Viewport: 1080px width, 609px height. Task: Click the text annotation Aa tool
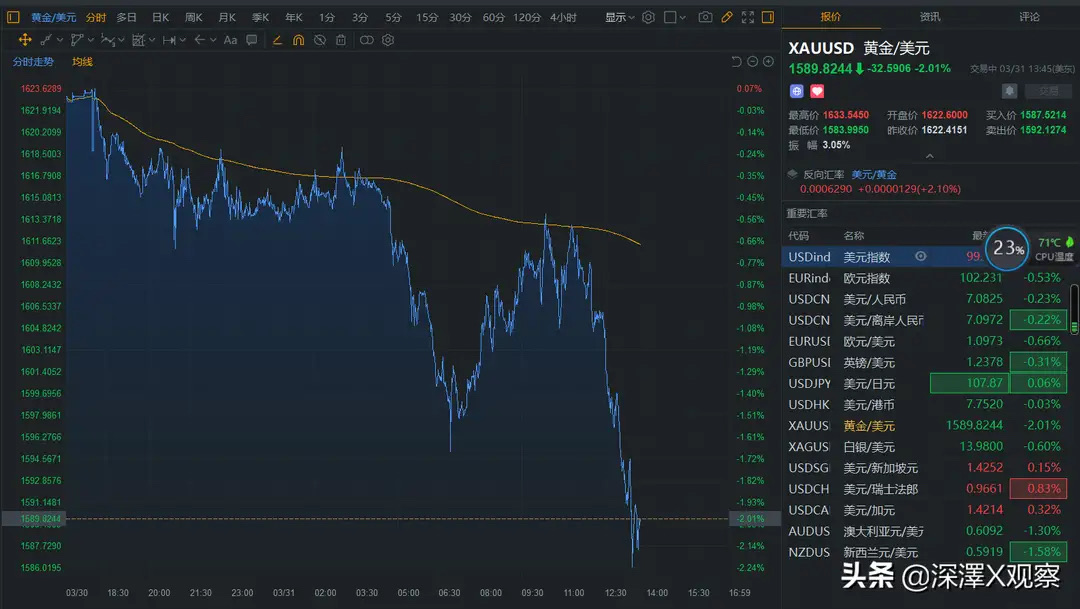pyautogui.click(x=230, y=40)
